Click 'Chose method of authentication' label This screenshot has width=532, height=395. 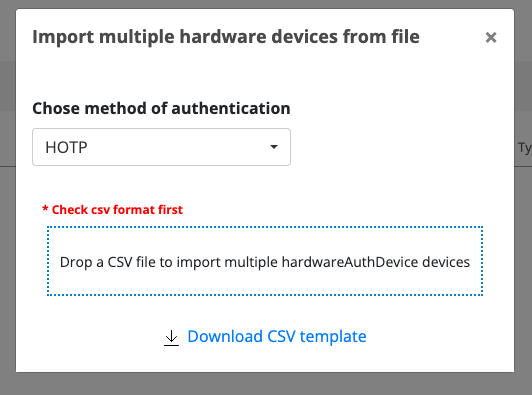tap(161, 109)
